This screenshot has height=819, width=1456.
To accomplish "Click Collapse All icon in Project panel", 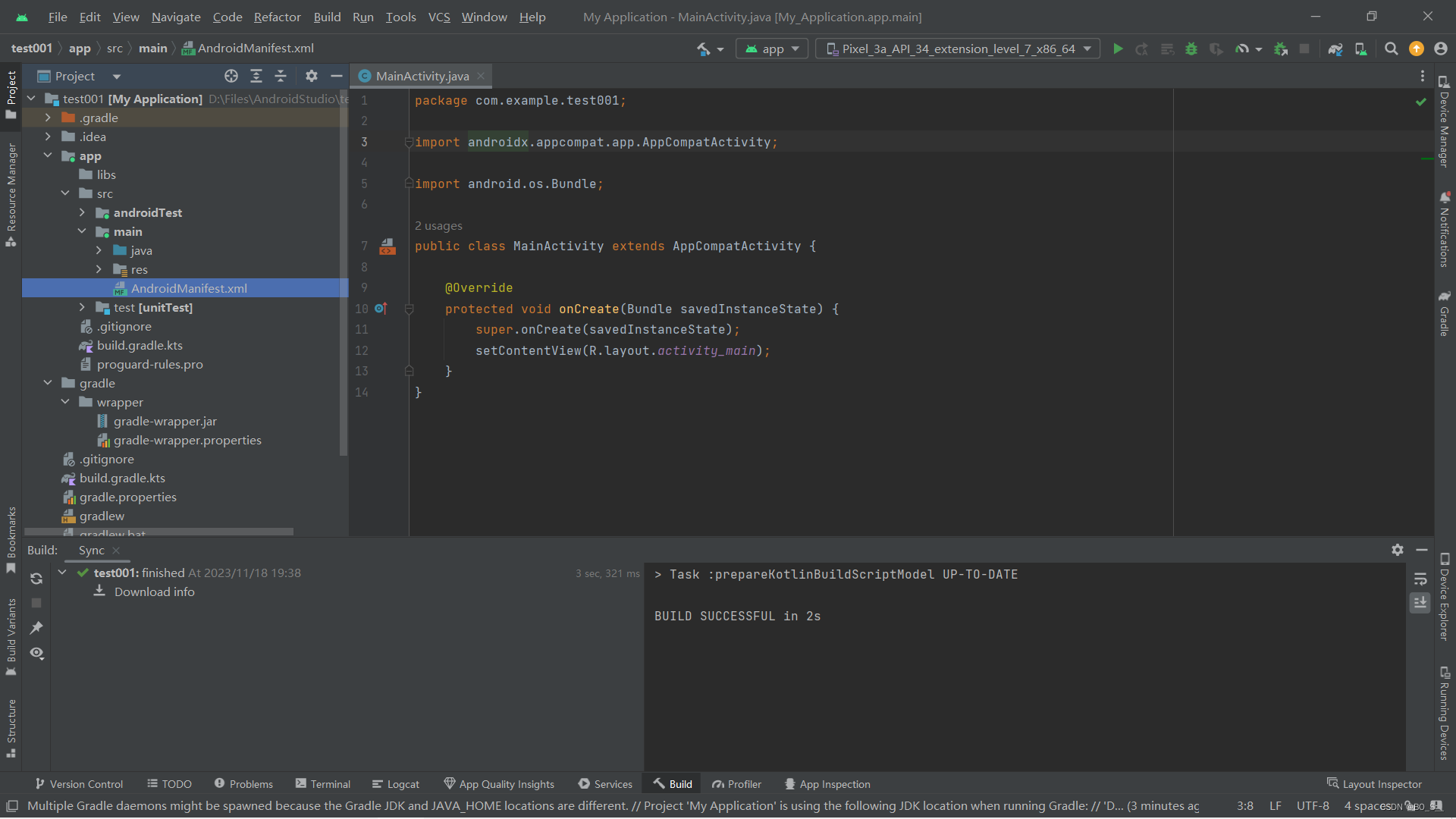I will 281,76.
